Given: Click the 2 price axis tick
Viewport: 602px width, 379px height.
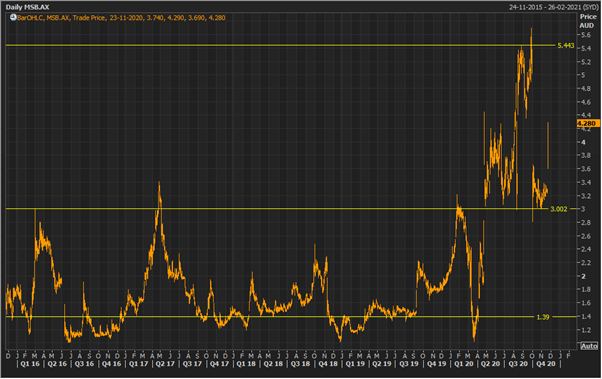Looking at the screenshot, I should [584, 276].
